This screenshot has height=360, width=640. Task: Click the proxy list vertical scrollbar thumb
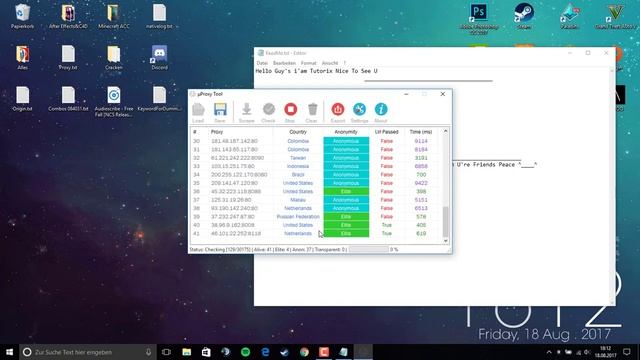(x=445, y=222)
